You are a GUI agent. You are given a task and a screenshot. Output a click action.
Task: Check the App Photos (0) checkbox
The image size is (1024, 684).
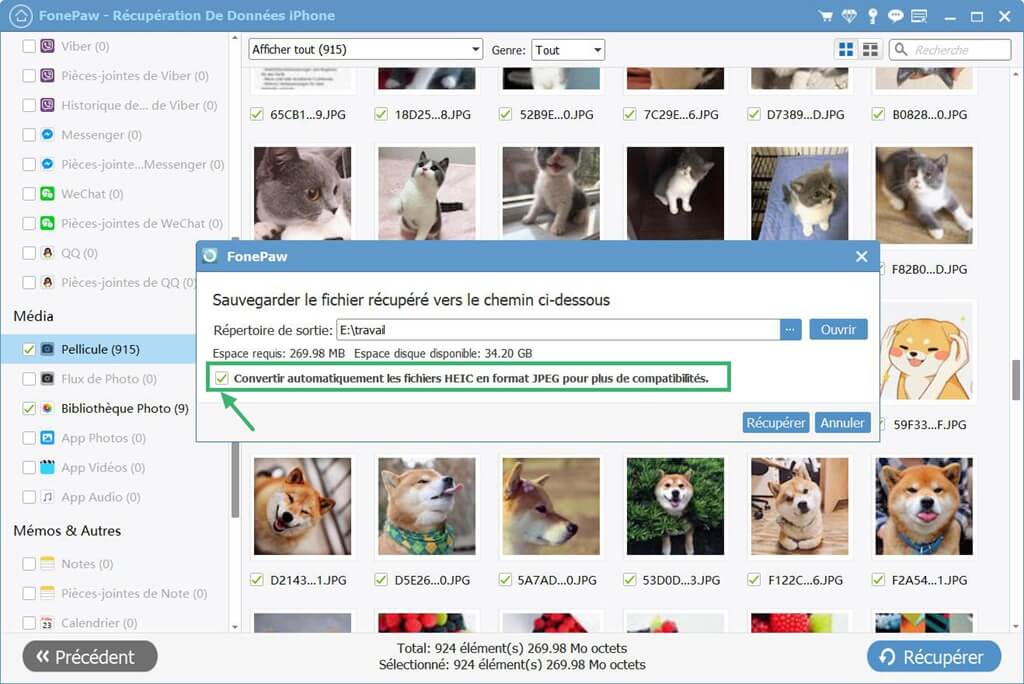[29, 438]
